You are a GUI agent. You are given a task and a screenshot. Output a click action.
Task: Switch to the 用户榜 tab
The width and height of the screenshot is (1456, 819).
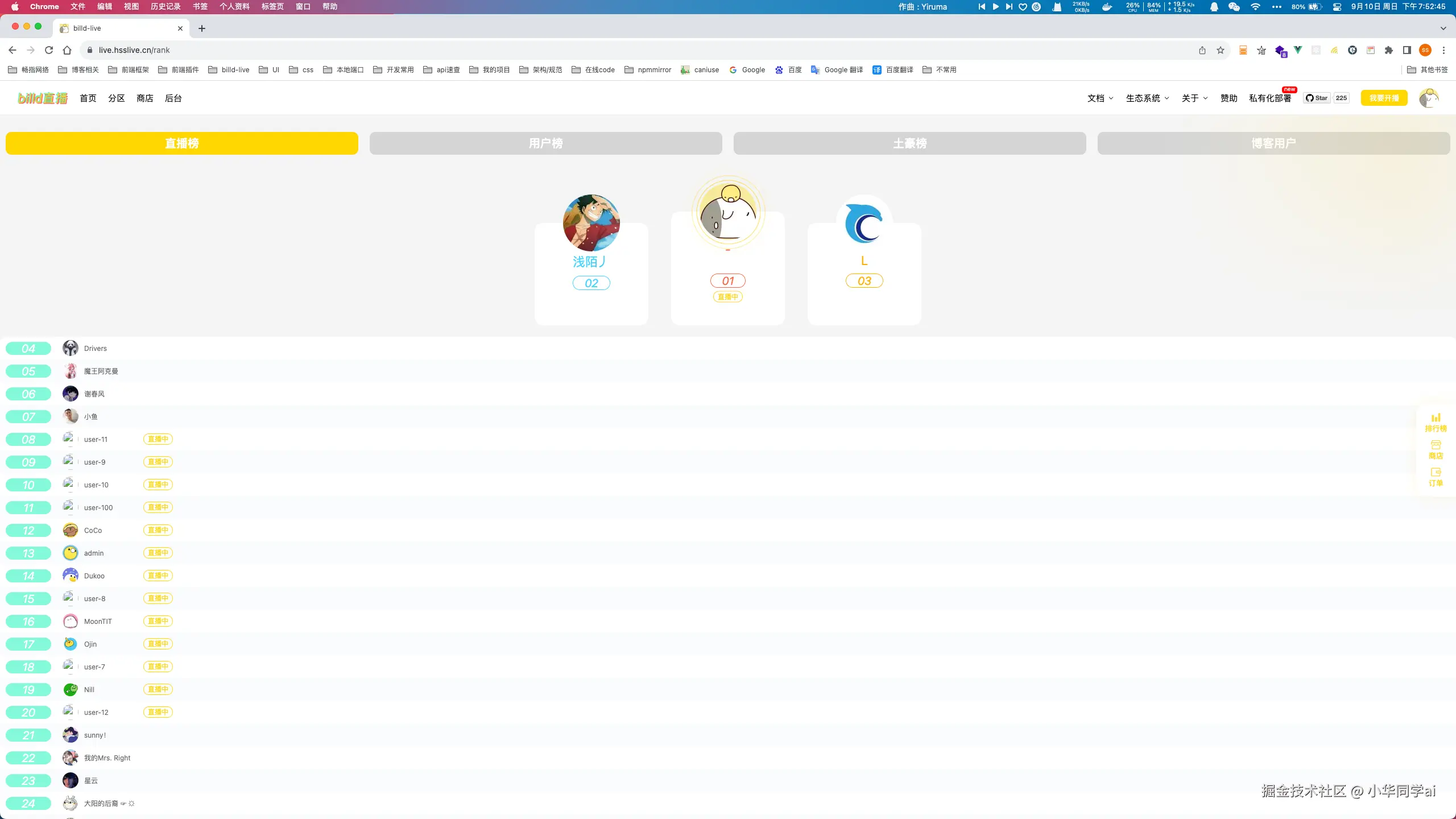coord(545,143)
